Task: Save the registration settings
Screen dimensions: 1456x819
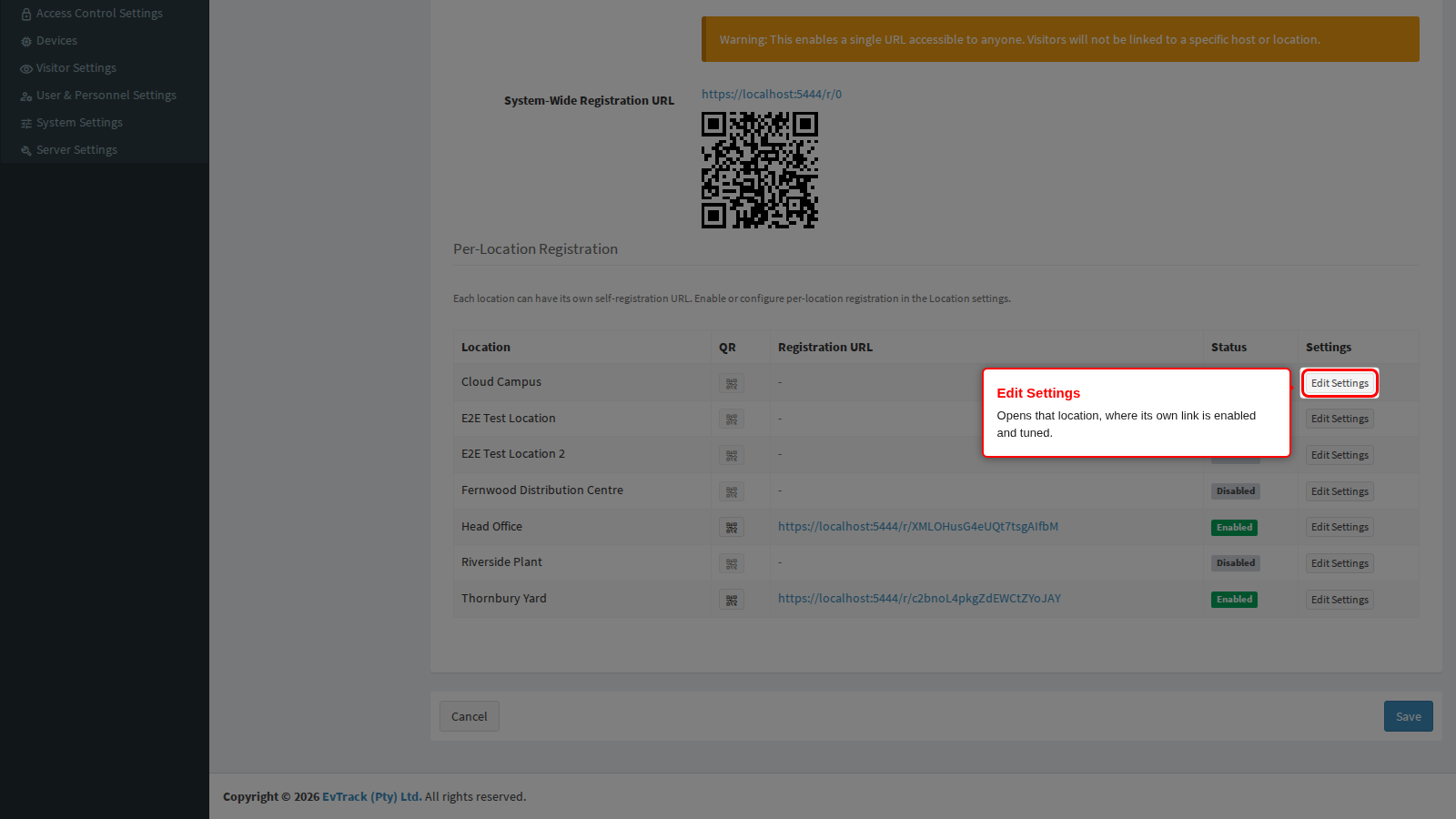Action: 1409,716
